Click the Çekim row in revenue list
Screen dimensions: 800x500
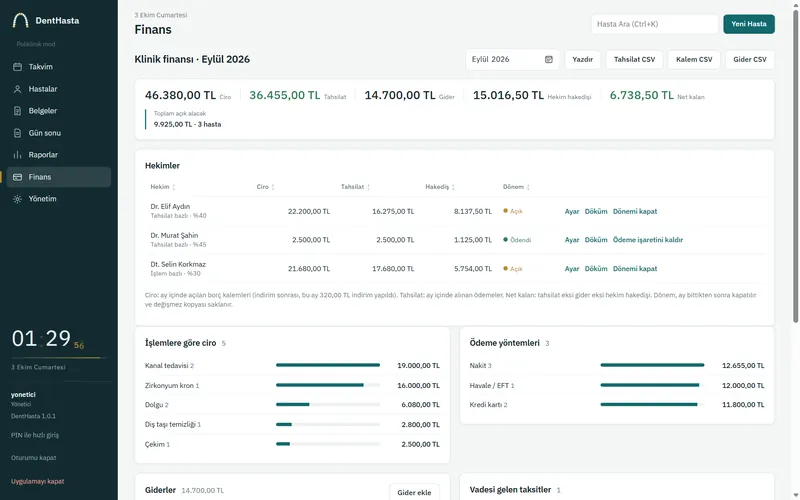tap(292, 444)
